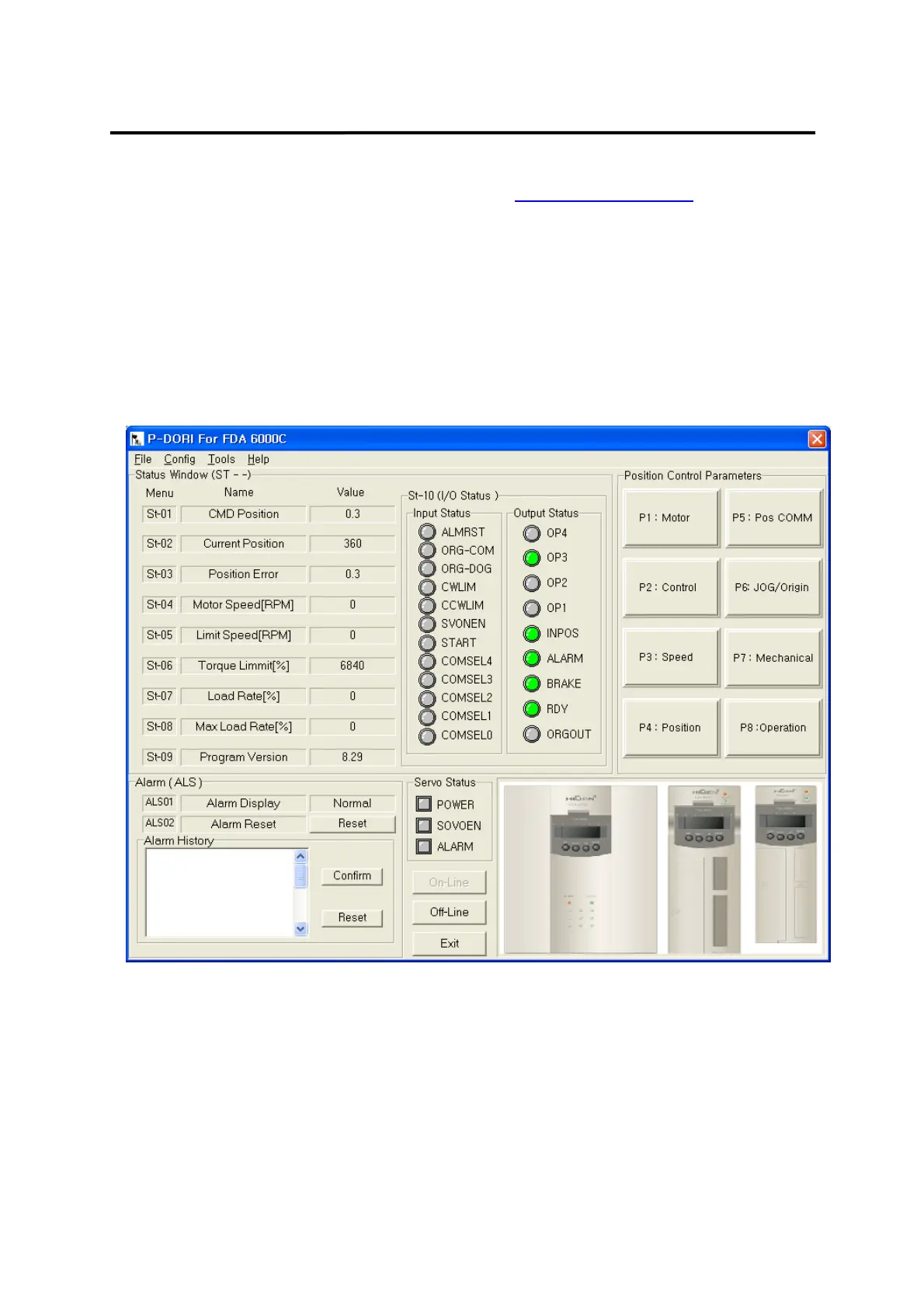Click the CWLIM input status indicator
924x1308 pixels.
pos(427,587)
